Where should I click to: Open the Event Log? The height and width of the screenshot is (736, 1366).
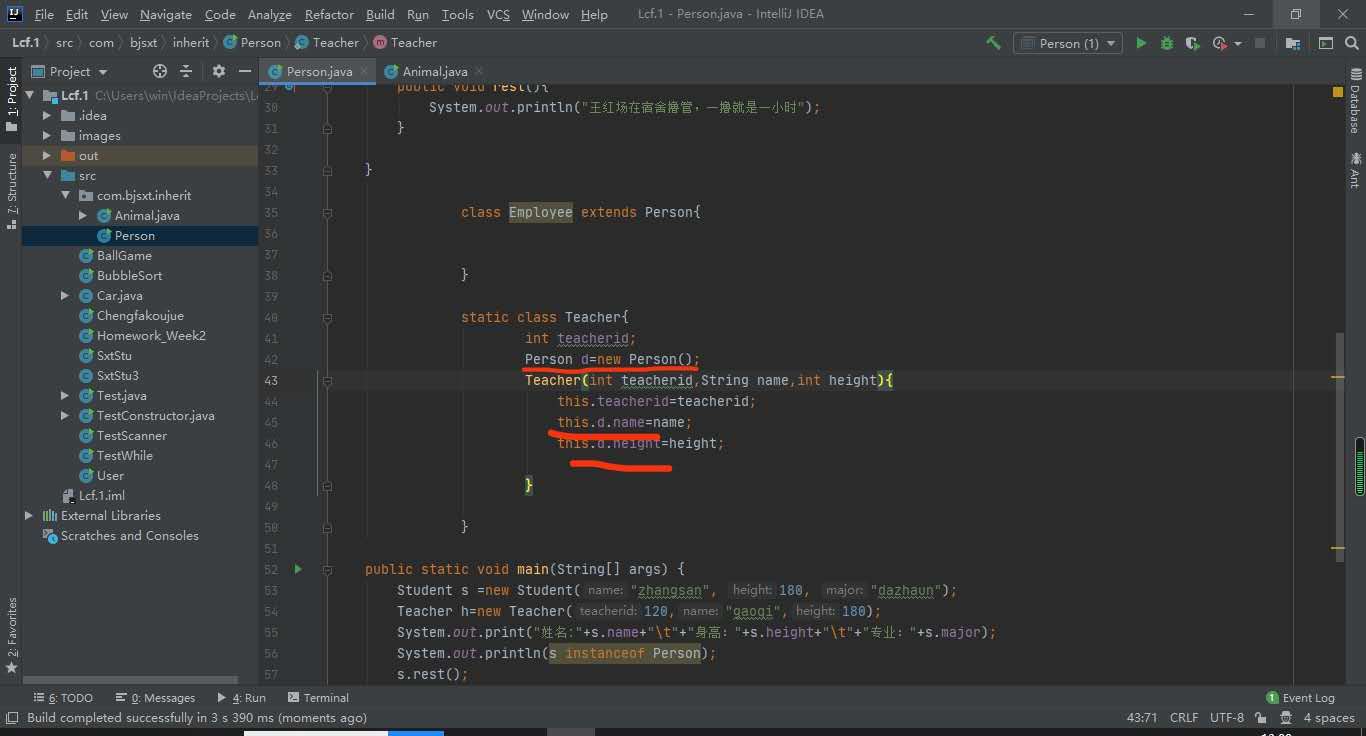point(1300,697)
